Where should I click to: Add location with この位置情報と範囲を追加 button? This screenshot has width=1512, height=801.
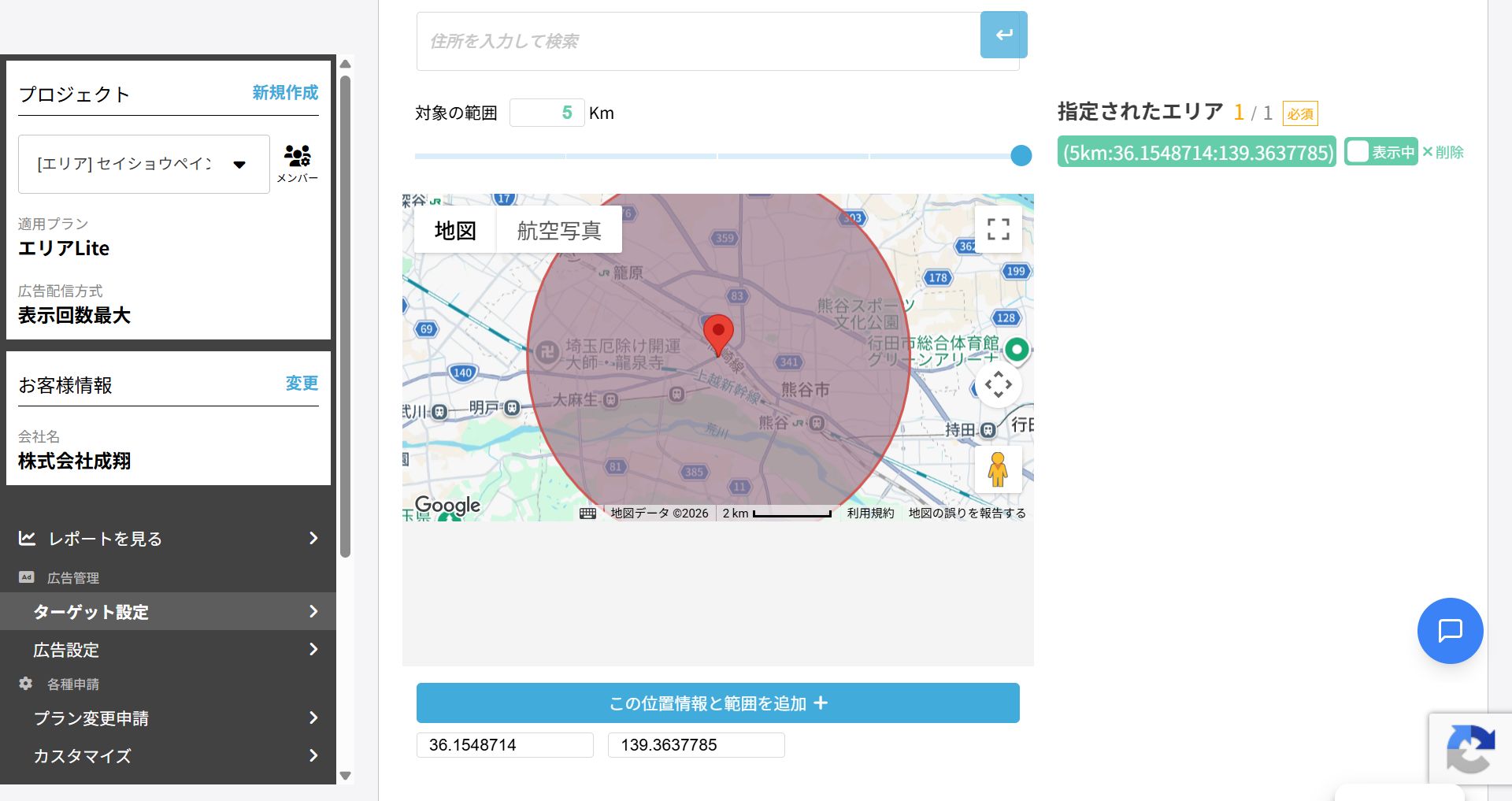[718, 703]
